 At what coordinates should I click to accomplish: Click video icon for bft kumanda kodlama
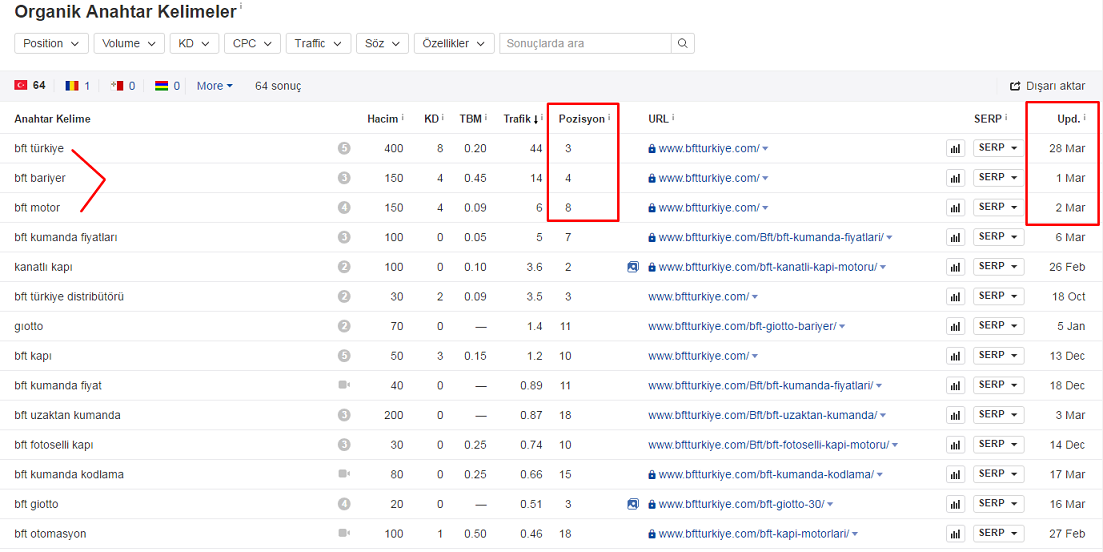344,475
